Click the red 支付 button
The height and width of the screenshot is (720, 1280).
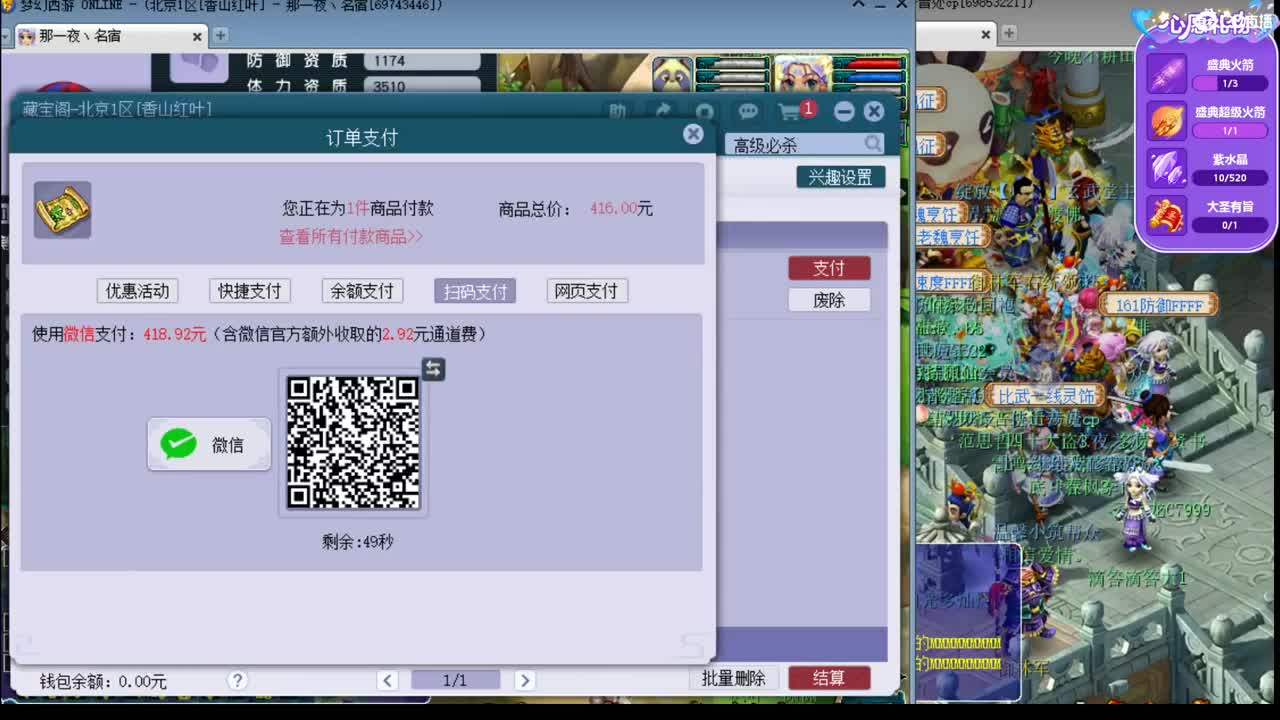click(x=829, y=268)
